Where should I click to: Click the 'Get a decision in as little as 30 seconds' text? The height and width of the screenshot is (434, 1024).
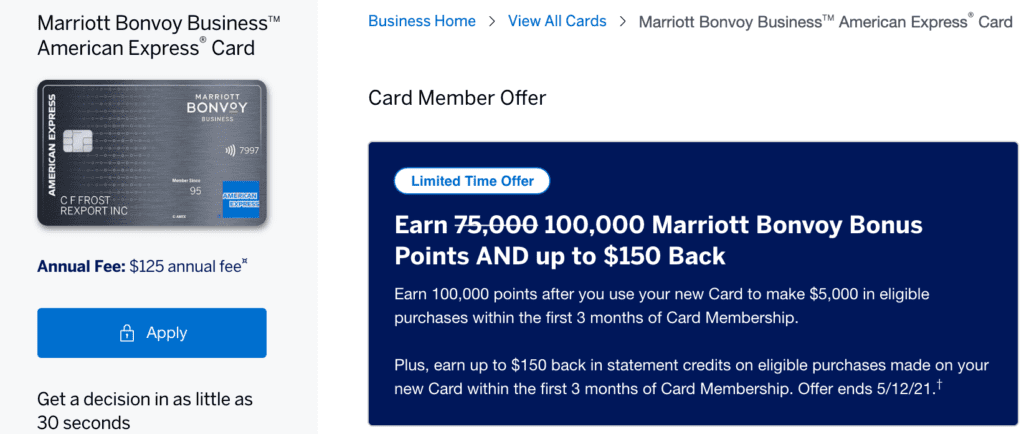tap(145, 410)
